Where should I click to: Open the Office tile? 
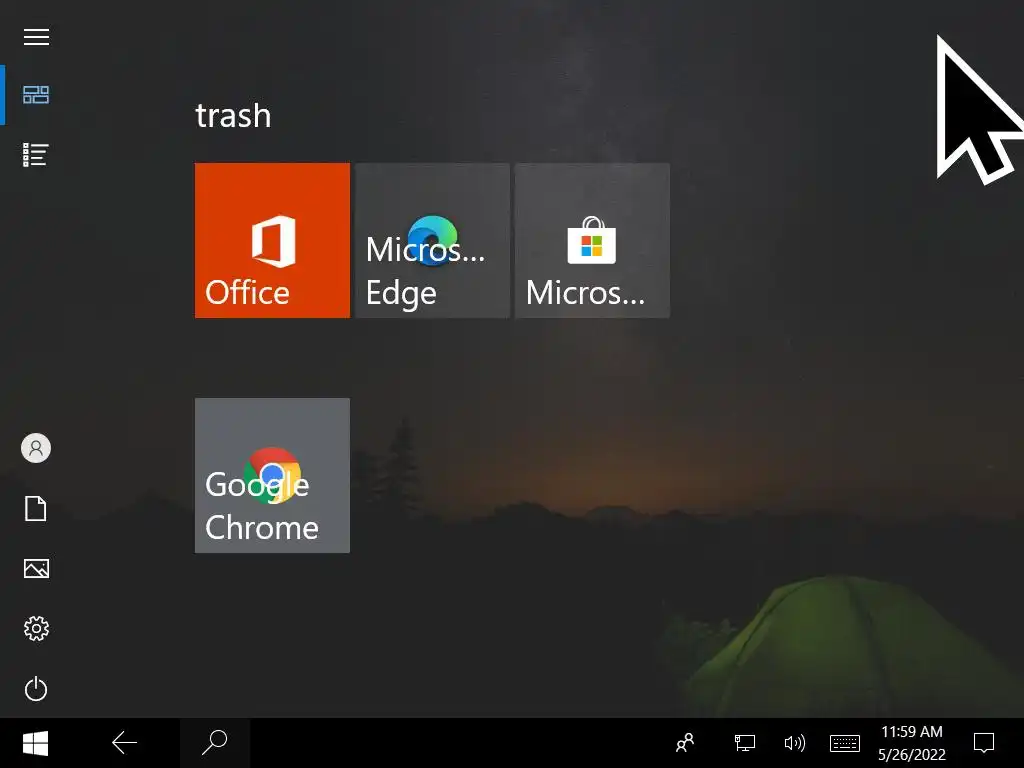coord(272,240)
